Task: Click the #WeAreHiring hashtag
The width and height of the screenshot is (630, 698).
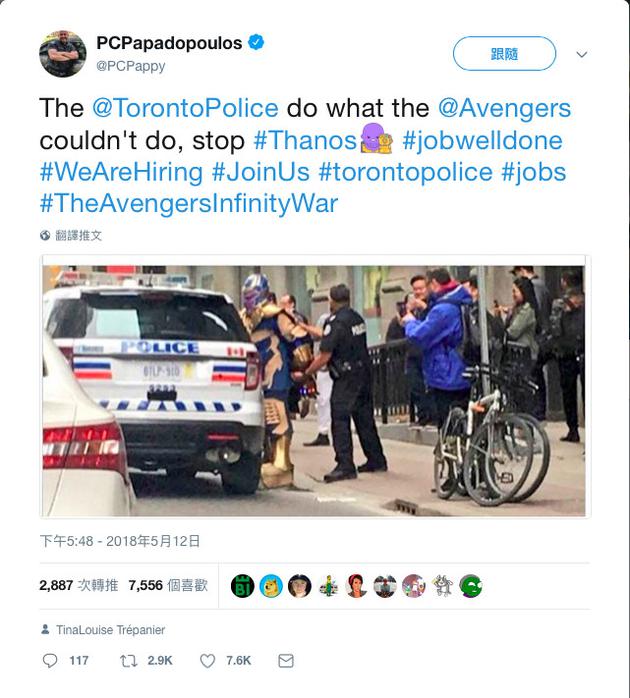Action: (121, 172)
